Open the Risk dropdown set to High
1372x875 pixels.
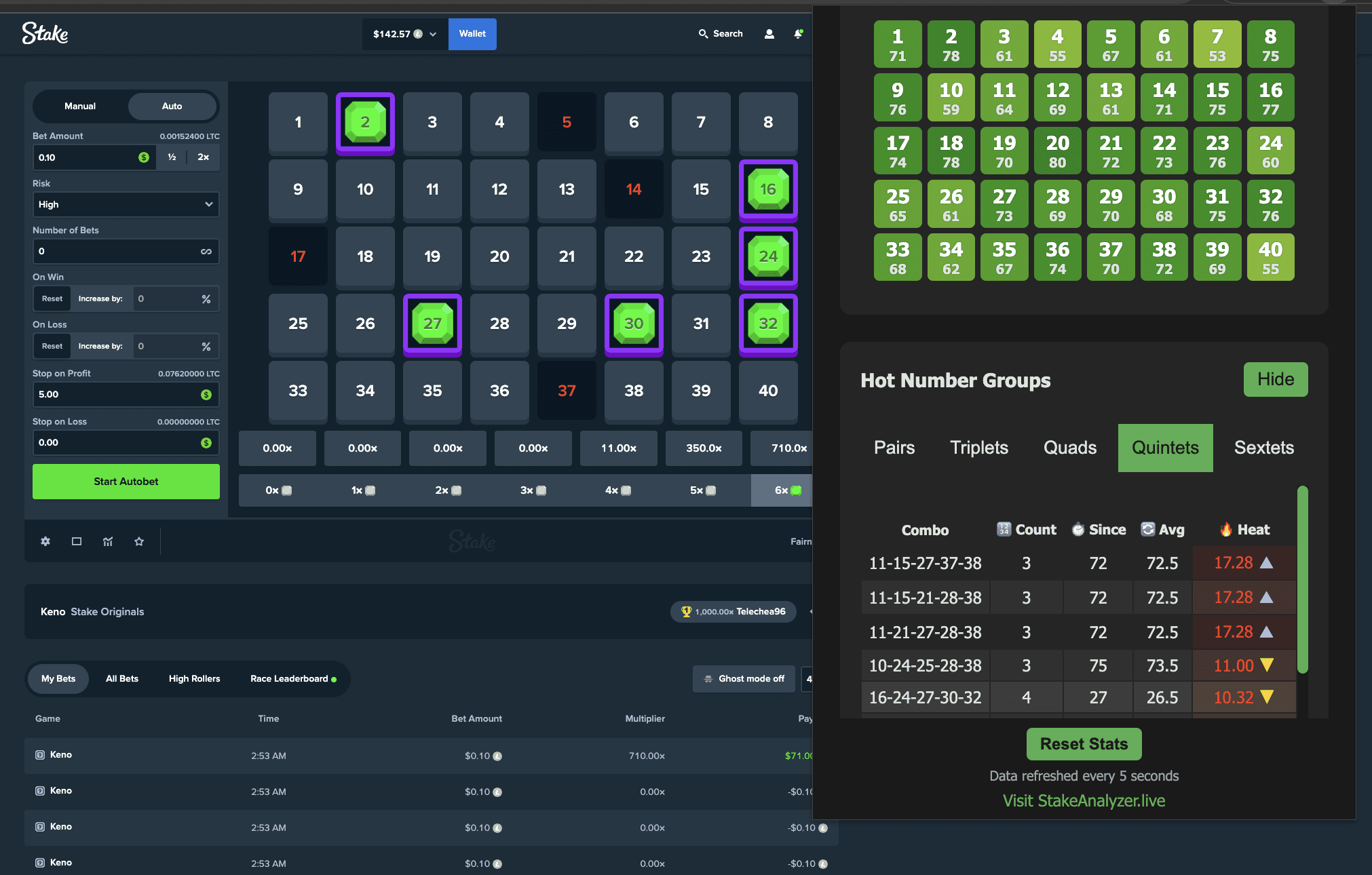click(x=126, y=204)
